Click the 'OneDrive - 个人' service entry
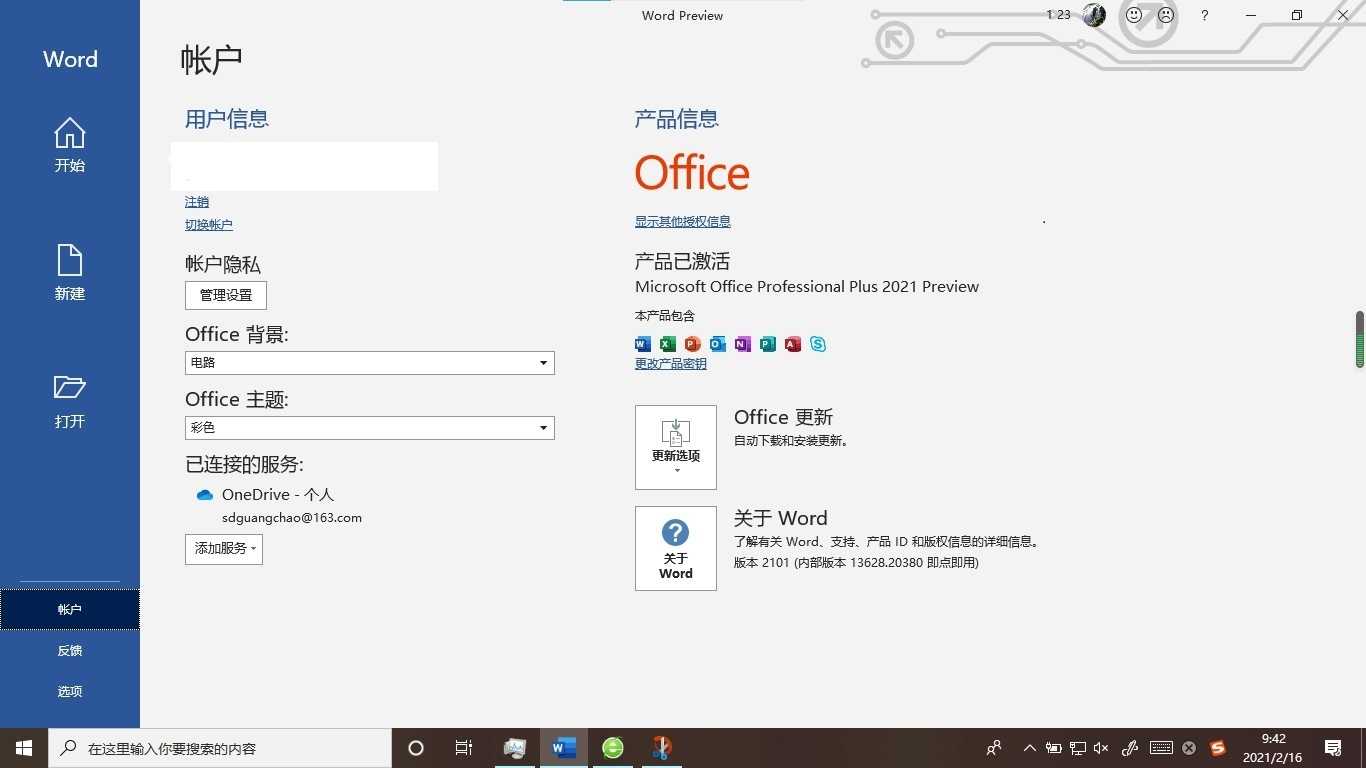The width and height of the screenshot is (1366, 768). 278,495
